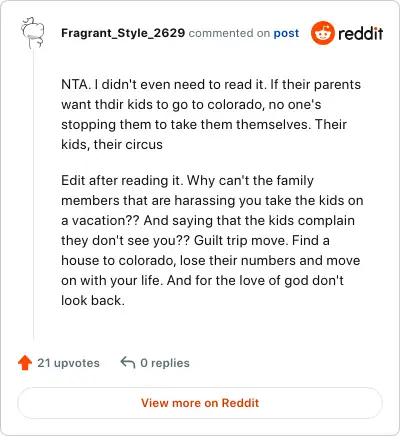
Task: Click the first paragraph starting with 'NTA'
Action: 211,114
